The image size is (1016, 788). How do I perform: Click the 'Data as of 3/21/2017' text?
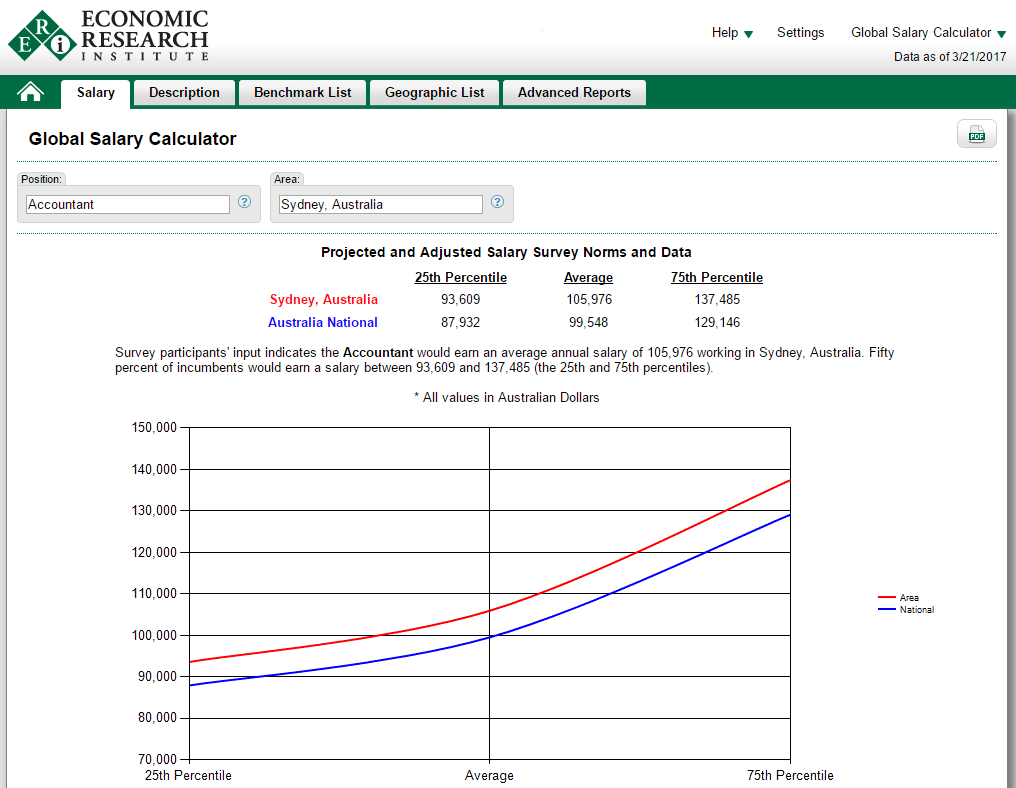[x=950, y=56]
